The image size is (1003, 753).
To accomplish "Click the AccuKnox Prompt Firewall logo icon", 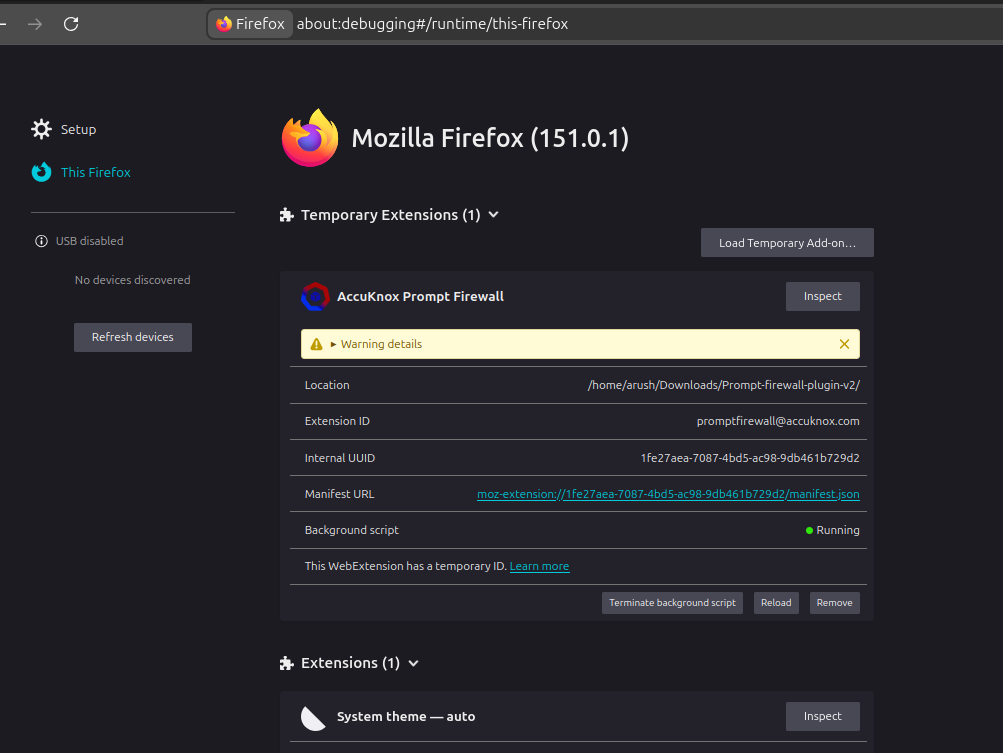I will [x=315, y=297].
